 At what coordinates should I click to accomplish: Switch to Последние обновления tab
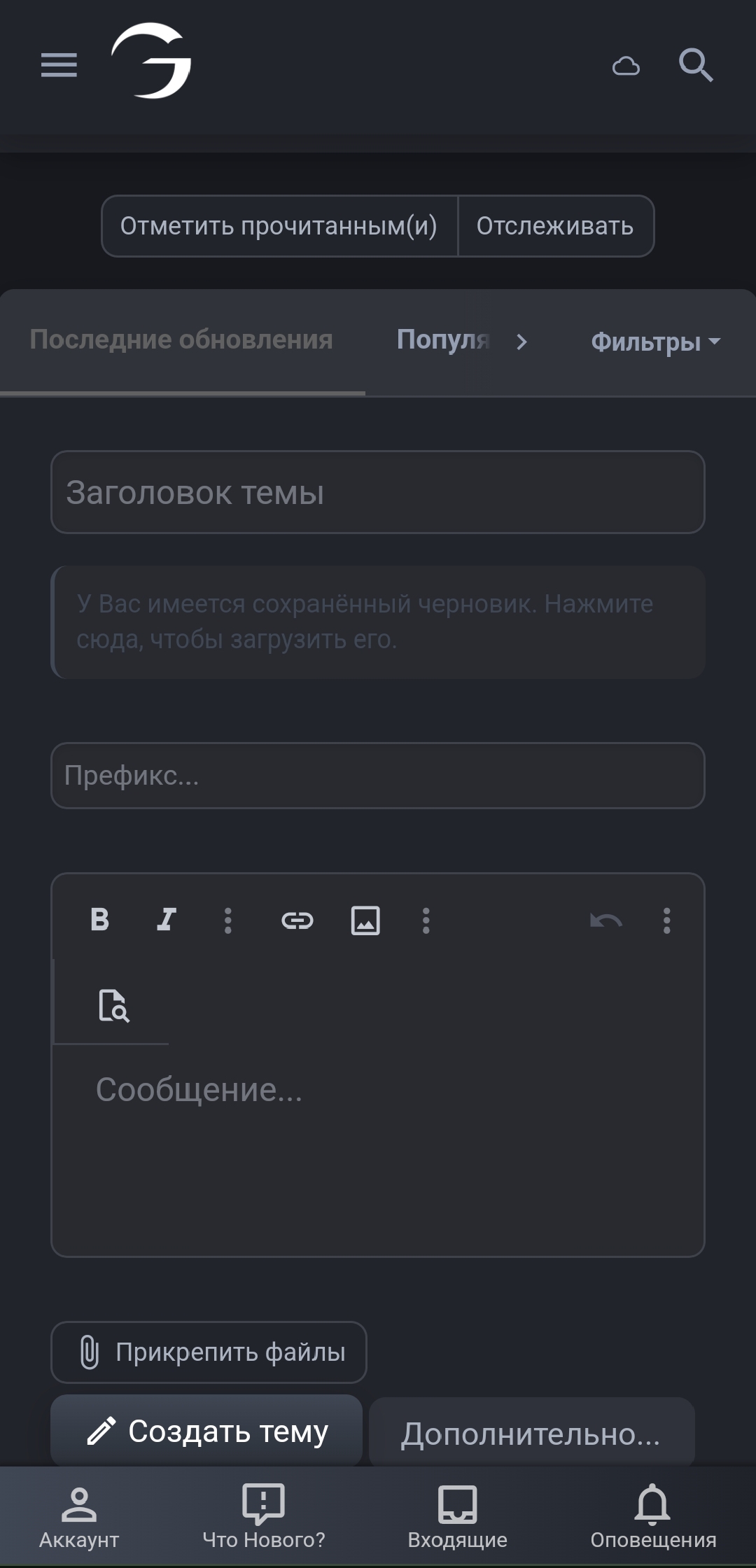pyautogui.click(x=181, y=340)
